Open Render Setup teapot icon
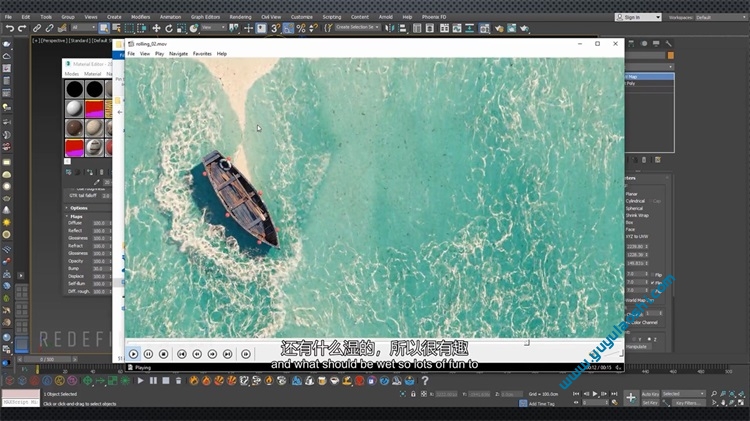750x421 pixels. 499,29
